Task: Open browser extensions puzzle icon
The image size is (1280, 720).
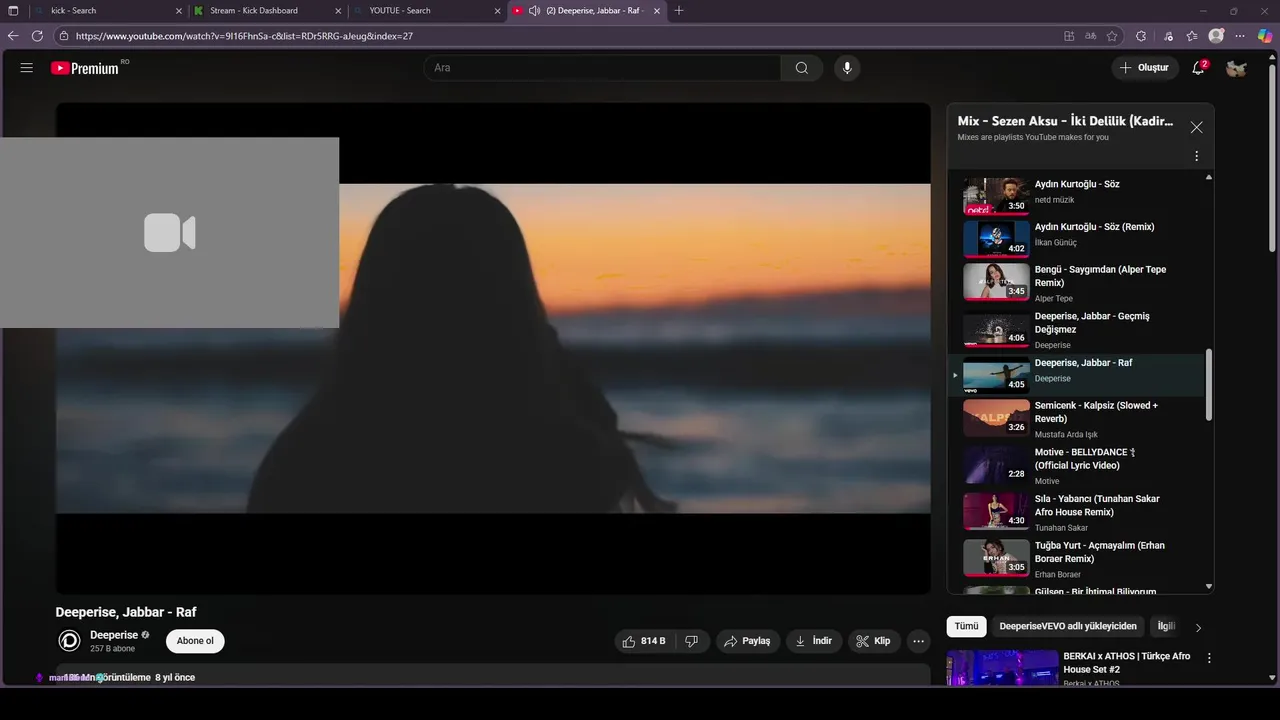Action: [x=1141, y=36]
